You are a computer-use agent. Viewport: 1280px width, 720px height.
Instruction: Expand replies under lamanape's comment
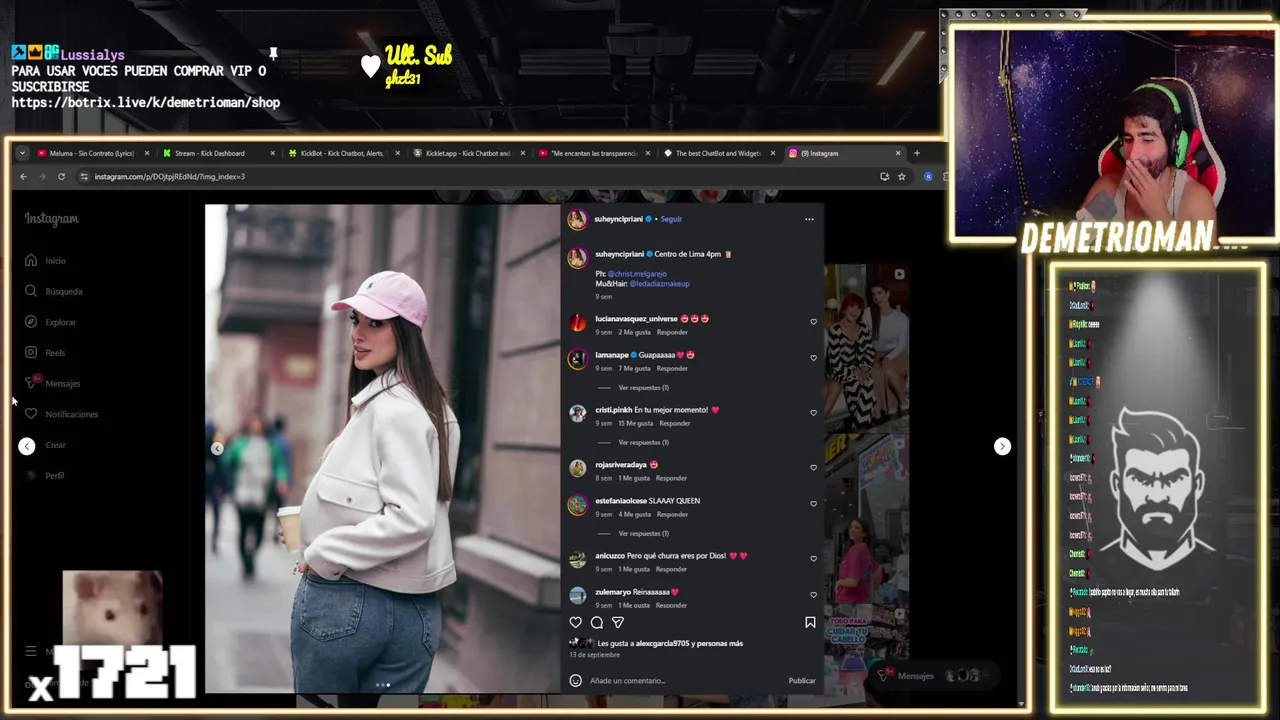point(643,387)
